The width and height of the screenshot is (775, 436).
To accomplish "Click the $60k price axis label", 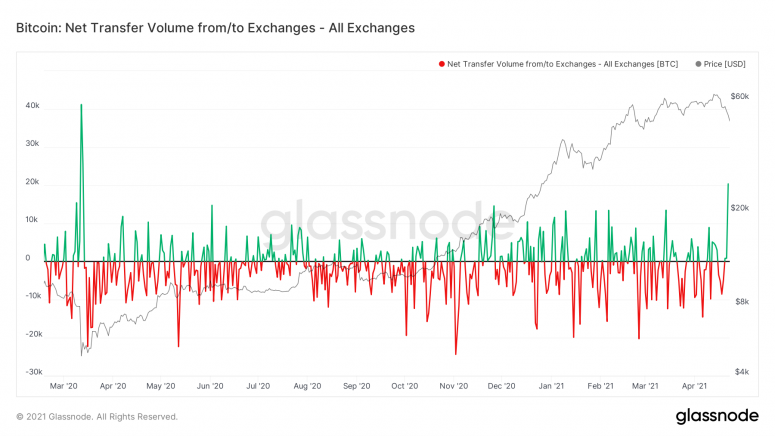I will [x=740, y=97].
